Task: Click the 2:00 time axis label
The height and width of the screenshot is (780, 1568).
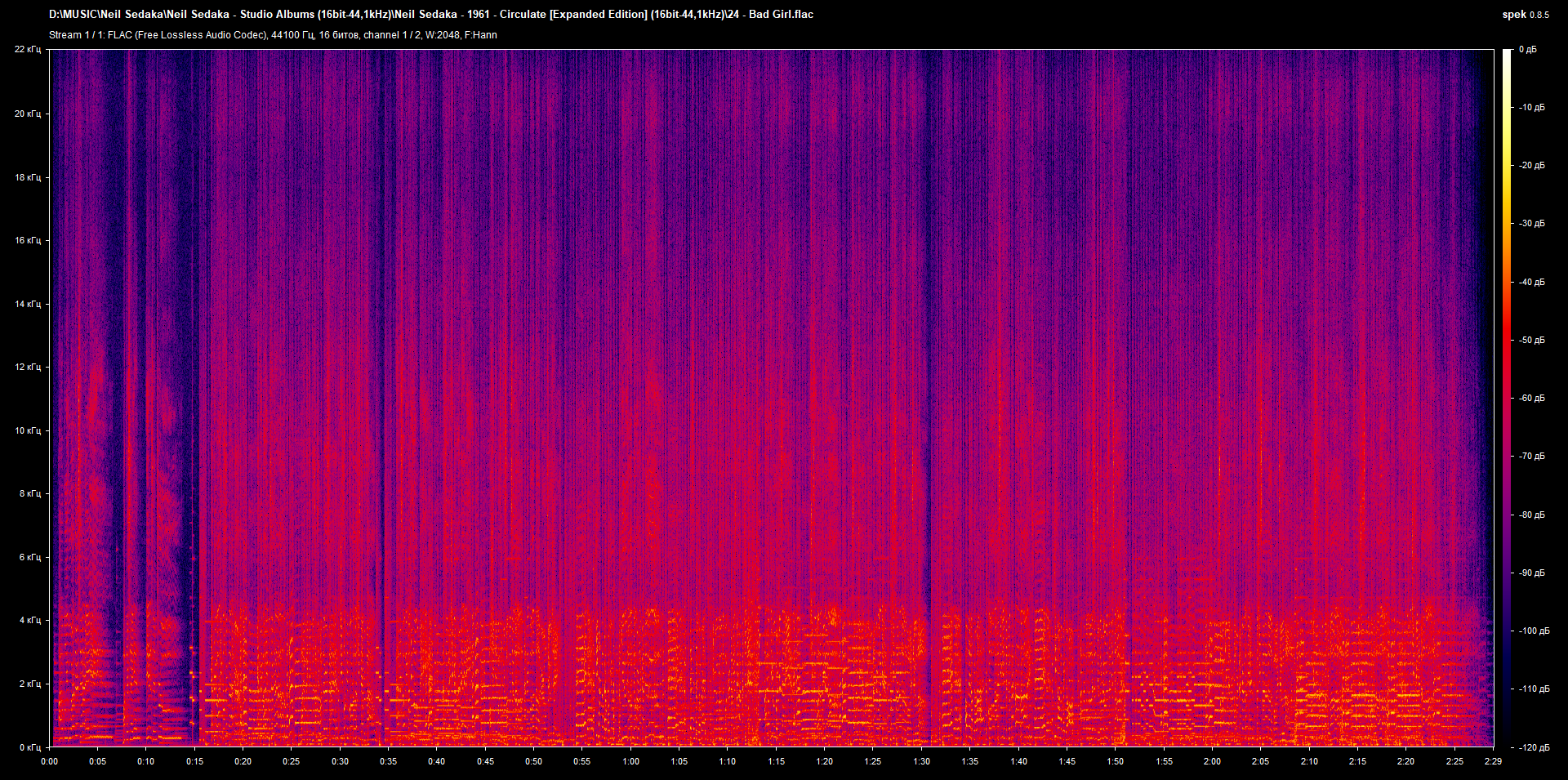Action: (1212, 761)
